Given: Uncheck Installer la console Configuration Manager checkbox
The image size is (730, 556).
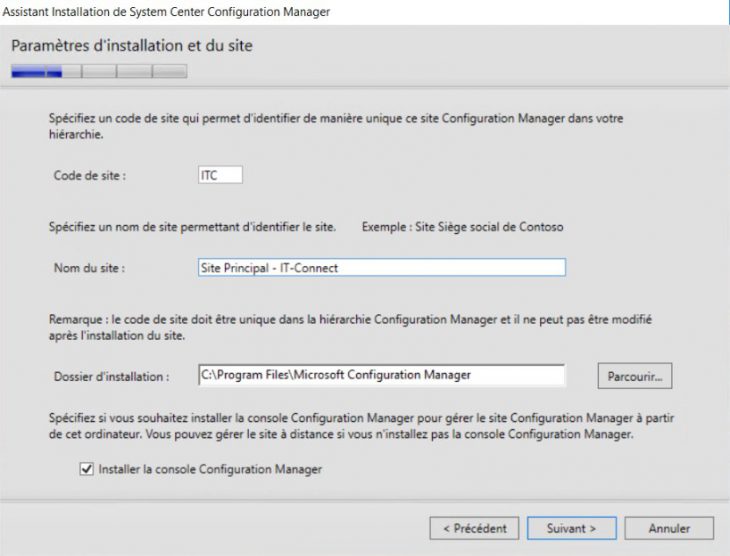Looking at the screenshot, I should click(86, 468).
